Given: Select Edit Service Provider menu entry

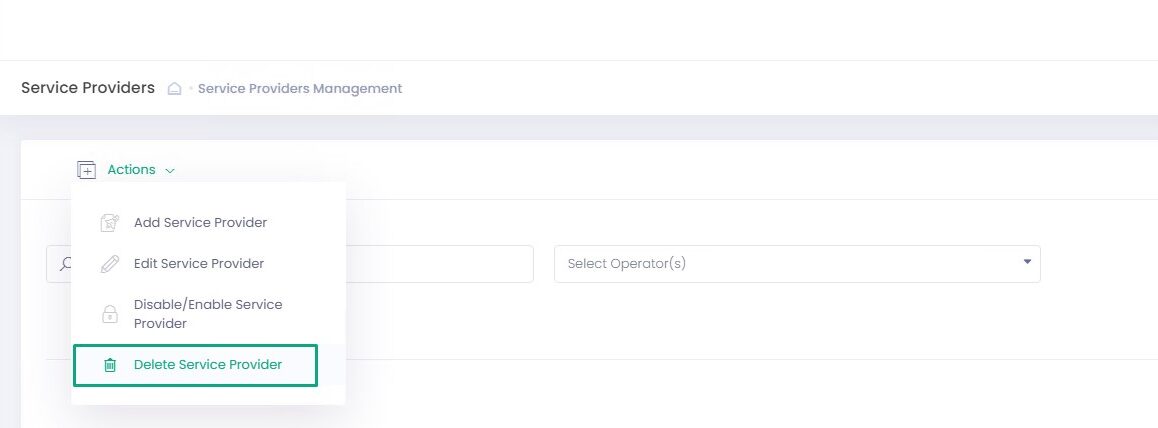Looking at the screenshot, I should pyautogui.click(x=199, y=264).
